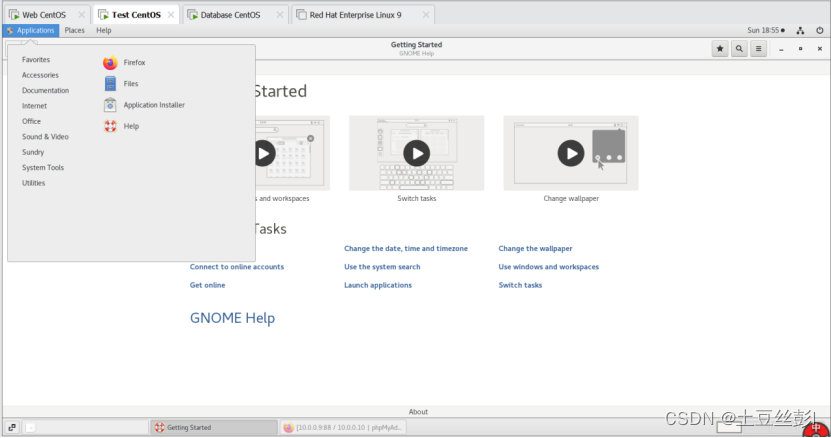Switch to the Web CentOS tab
Screen dimensions: 831x438
coord(44,15)
